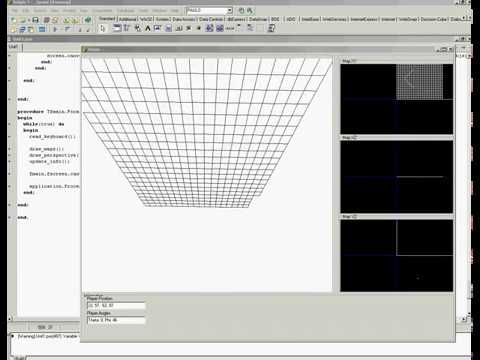The image size is (480, 360).
Task: Click the Trace Into debug icon
Action: click(x=80, y=29)
